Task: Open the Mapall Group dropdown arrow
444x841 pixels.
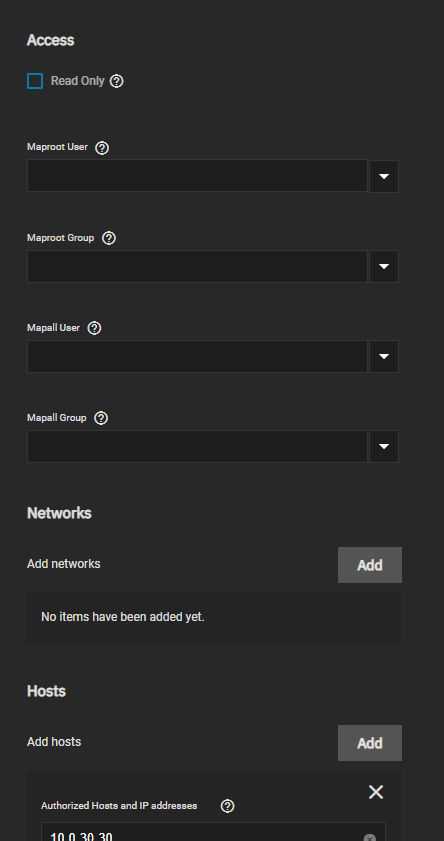Action: coord(384,446)
